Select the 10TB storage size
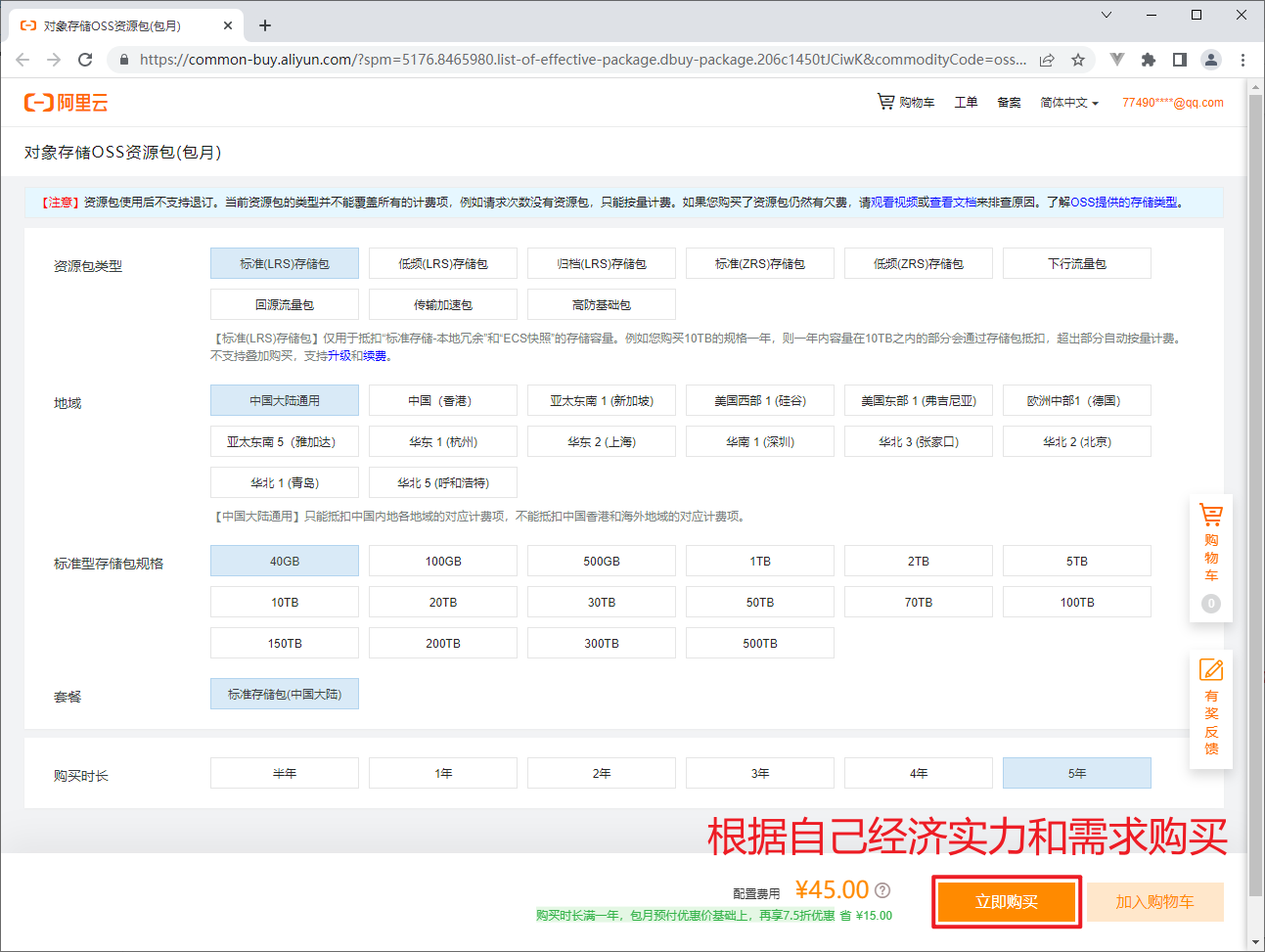The width and height of the screenshot is (1265, 952). pyautogui.click(x=285, y=602)
